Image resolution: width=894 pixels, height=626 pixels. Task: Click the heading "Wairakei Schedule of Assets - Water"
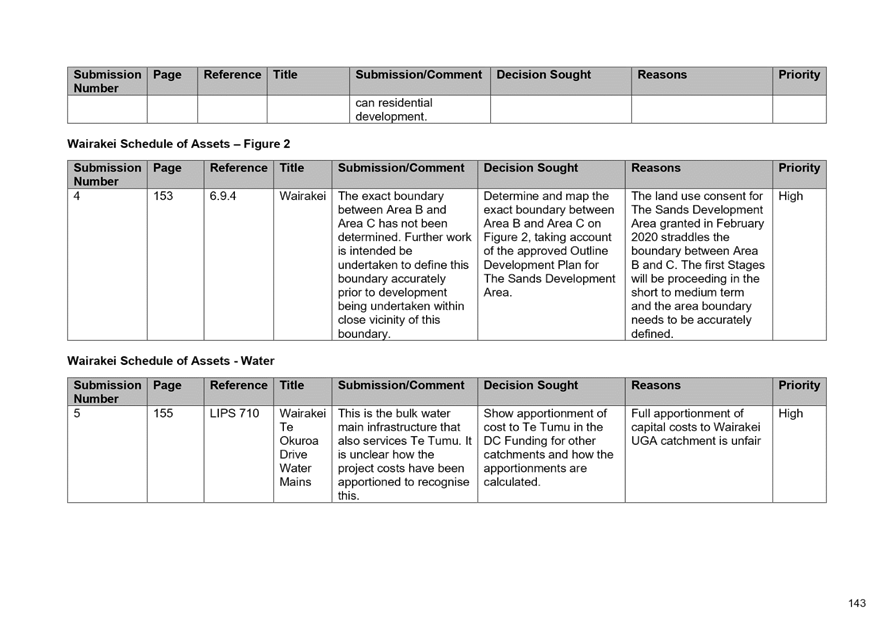170,361
